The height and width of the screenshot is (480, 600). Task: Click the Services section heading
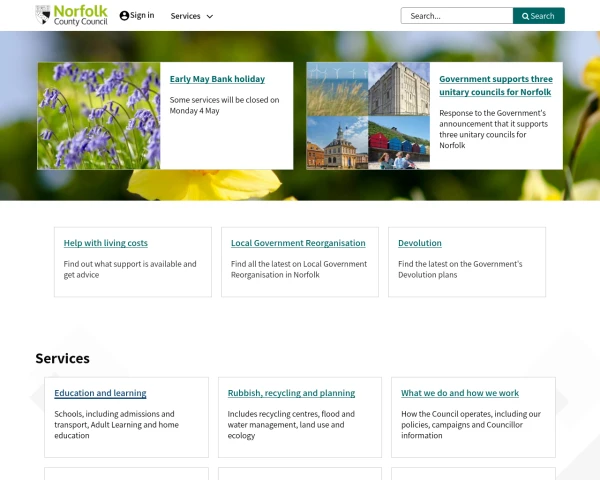[62, 359]
